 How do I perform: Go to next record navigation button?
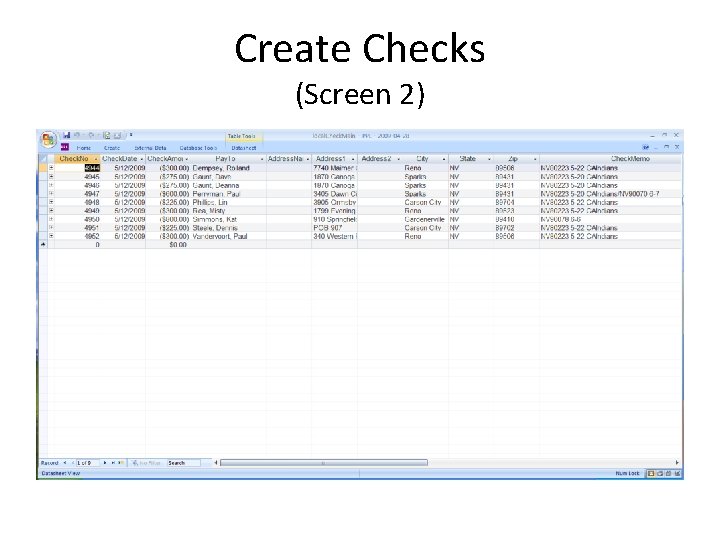point(105,463)
